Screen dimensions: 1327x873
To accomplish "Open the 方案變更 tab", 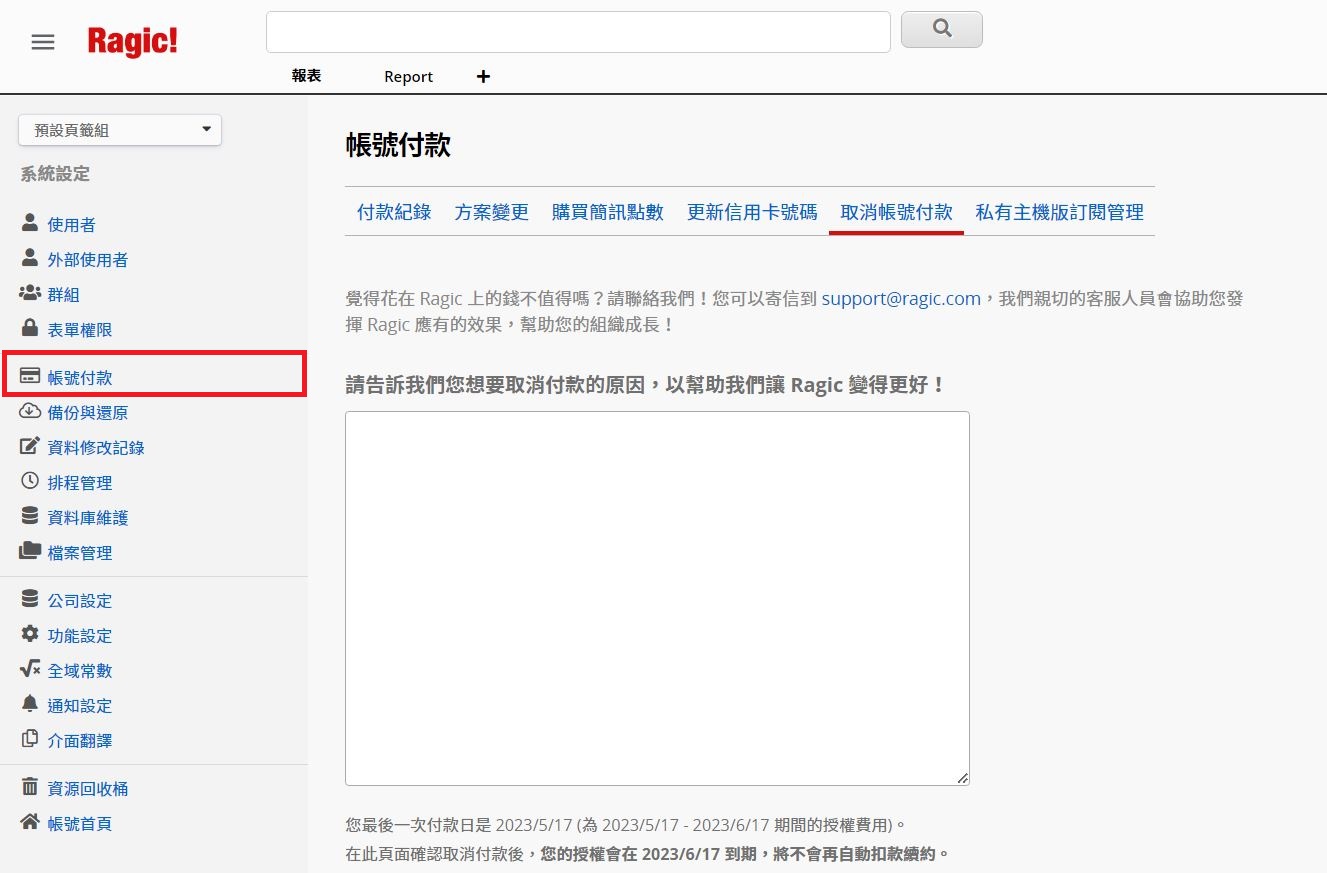I will (x=492, y=212).
